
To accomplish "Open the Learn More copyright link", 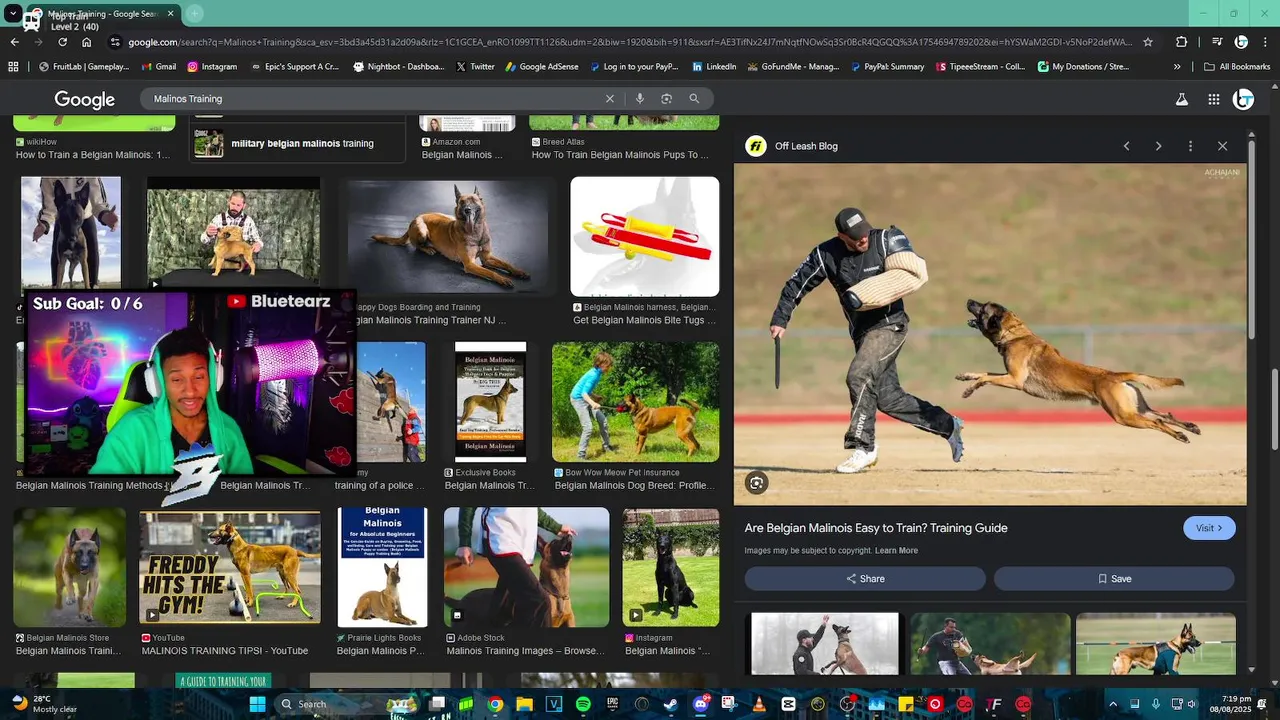I will point(896,551).
